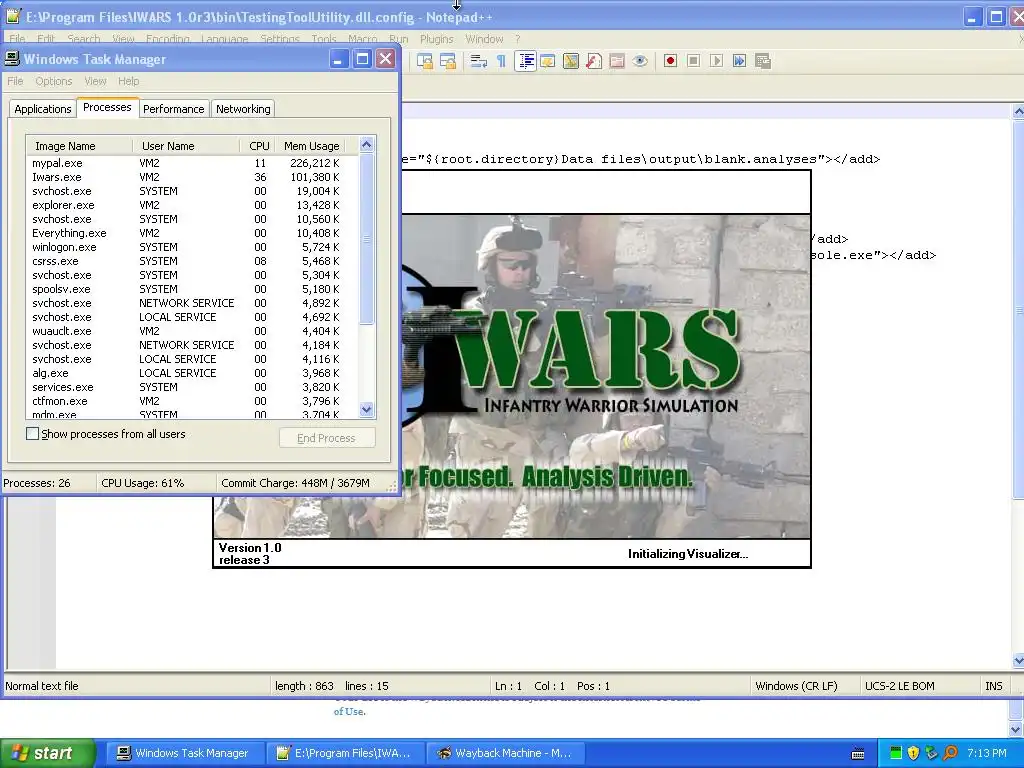Click Sync Vertical Scrolling icon in Notepad++

(424, 61)
